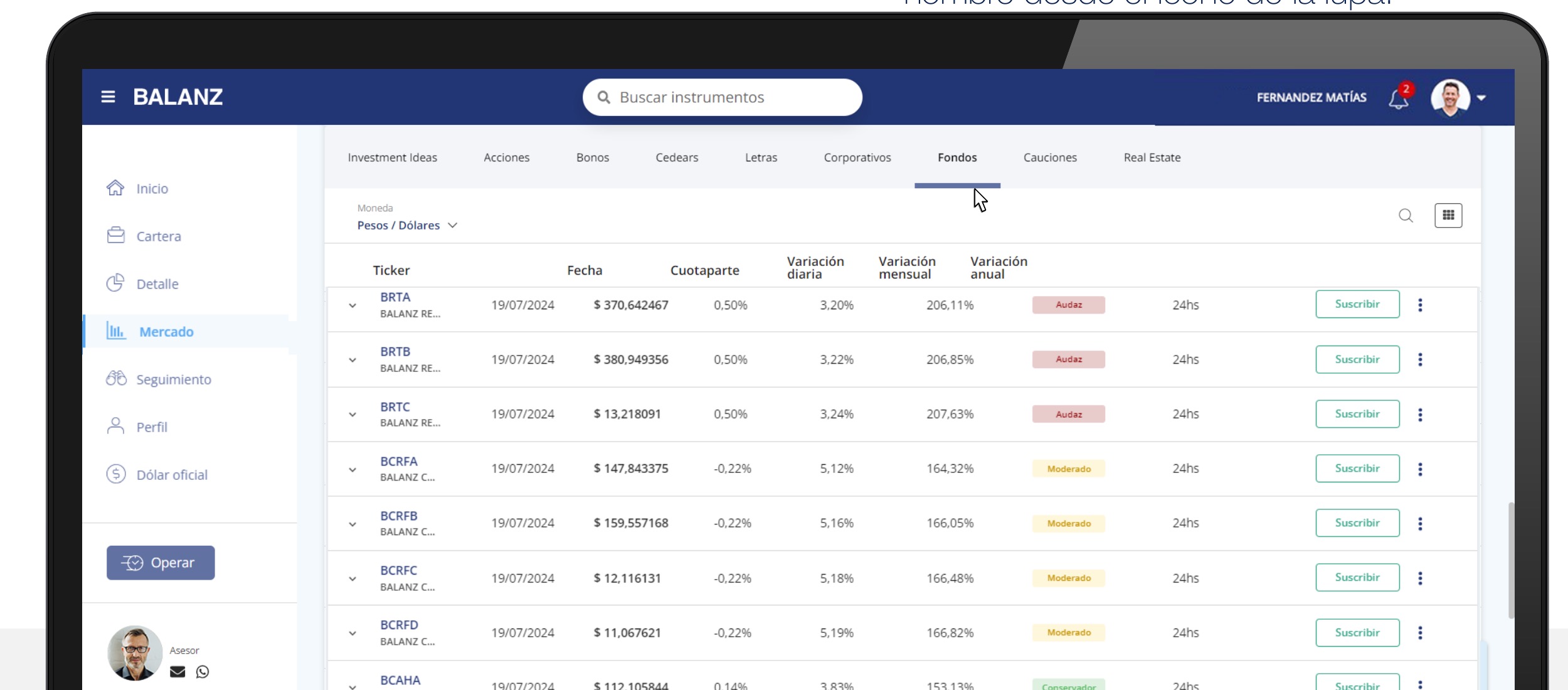Click the Seguimiento binoculars icon
This screenshot has height=690, width=1568.
click(x=116, y=379)
